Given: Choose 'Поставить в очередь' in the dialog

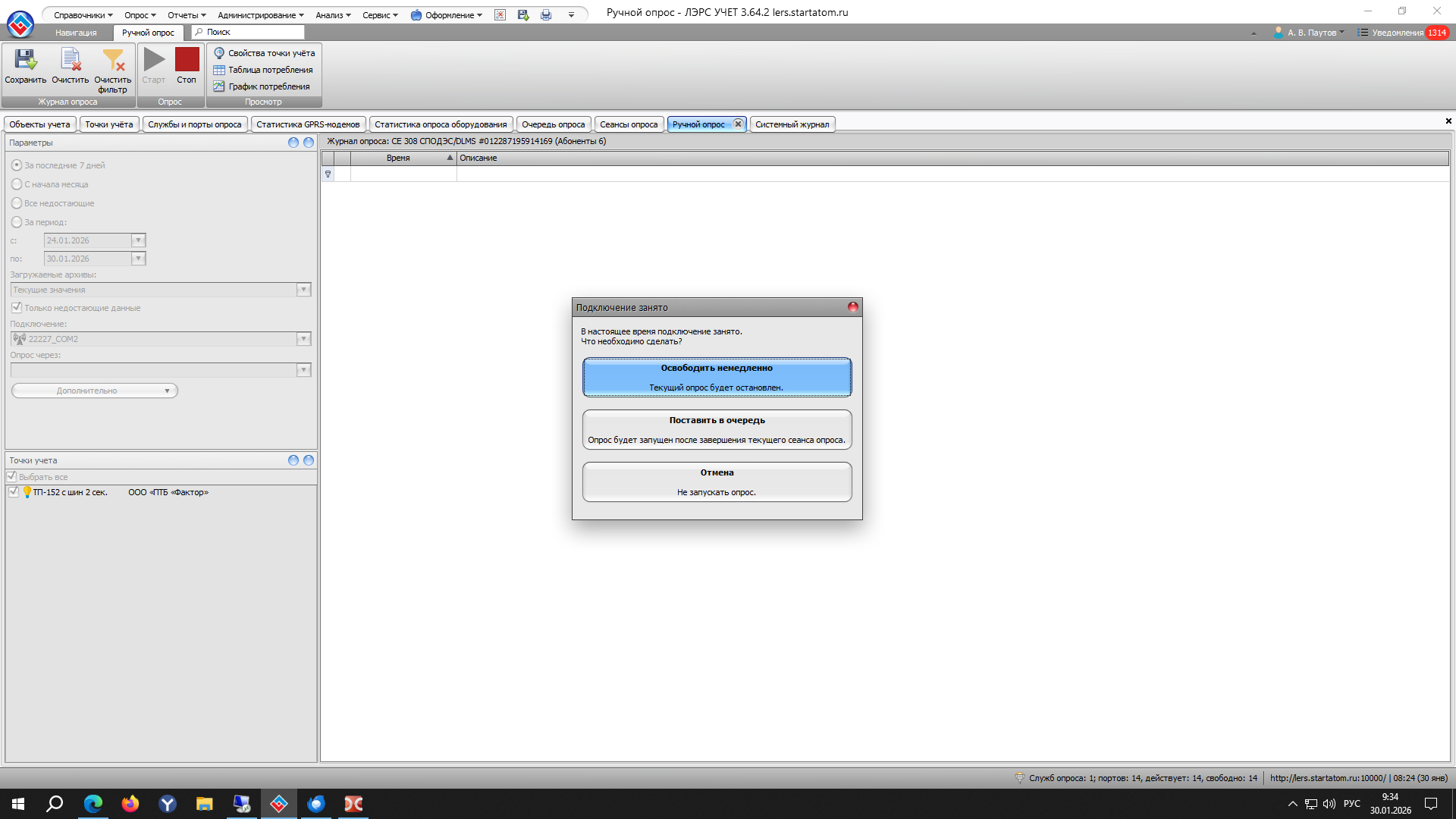Looking at the screenshot, I should tap(717, 430).
